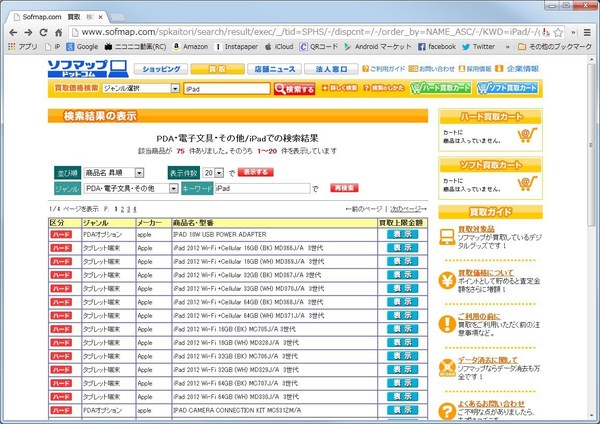The height and width of the screenshot is (424, 600).
Task: Go to page 2 of the results
Action: pyautogui.click(x=120, y=208)
